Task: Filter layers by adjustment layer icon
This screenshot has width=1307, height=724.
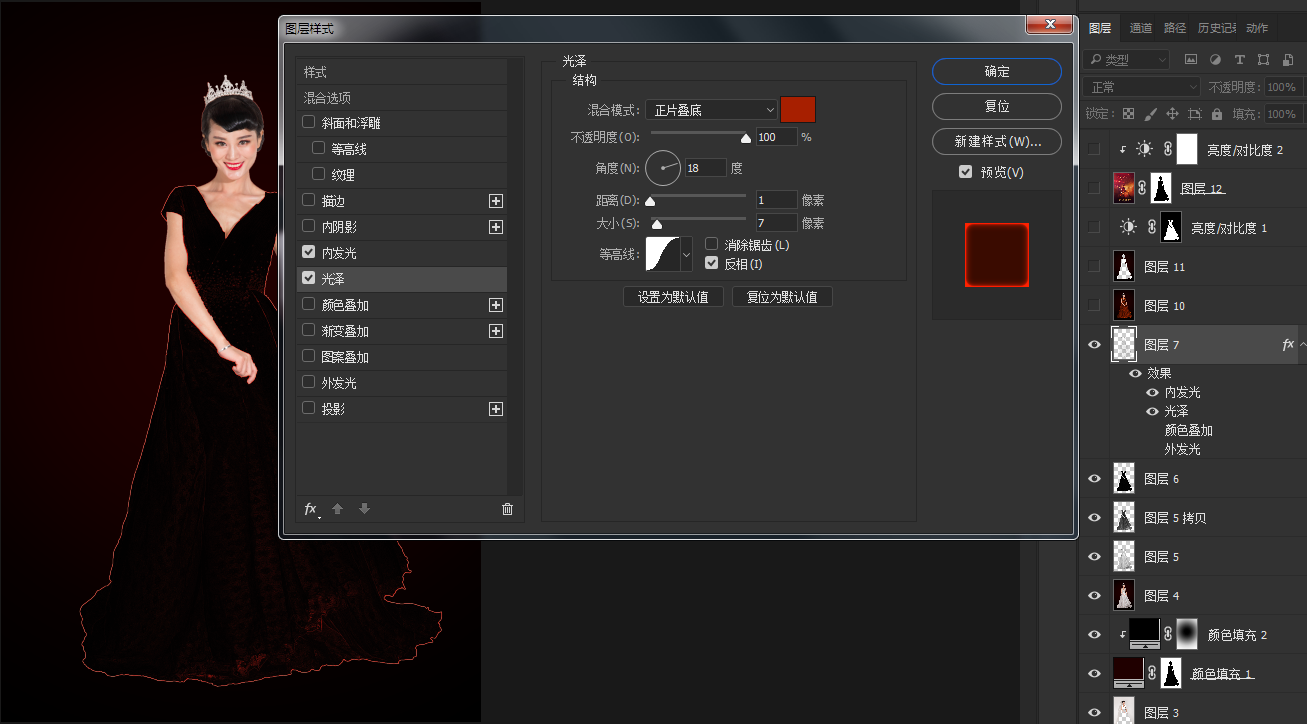Action: (1215, 59)
